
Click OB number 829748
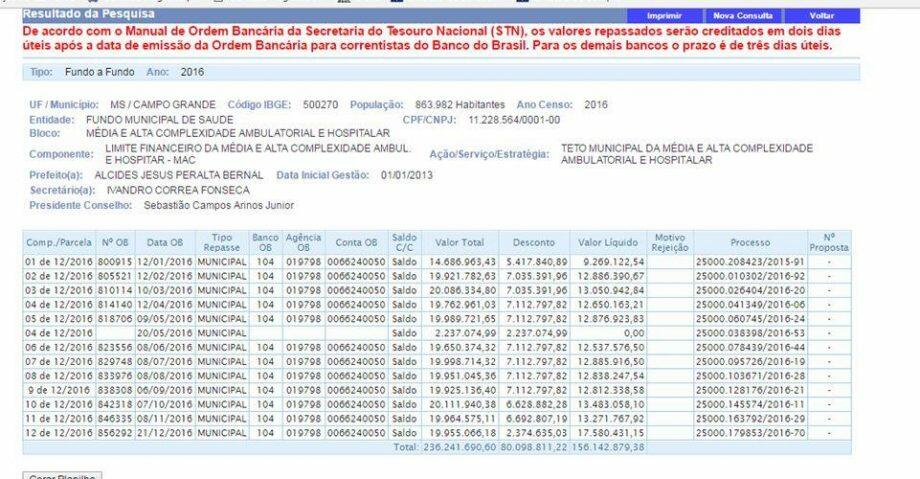coord(115,362)
